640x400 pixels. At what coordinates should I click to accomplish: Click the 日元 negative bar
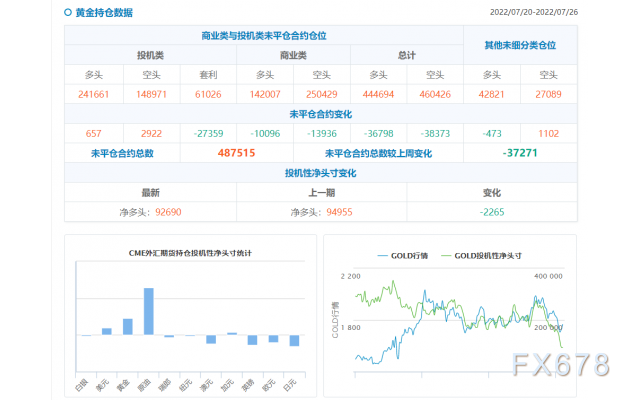point(294,341)
